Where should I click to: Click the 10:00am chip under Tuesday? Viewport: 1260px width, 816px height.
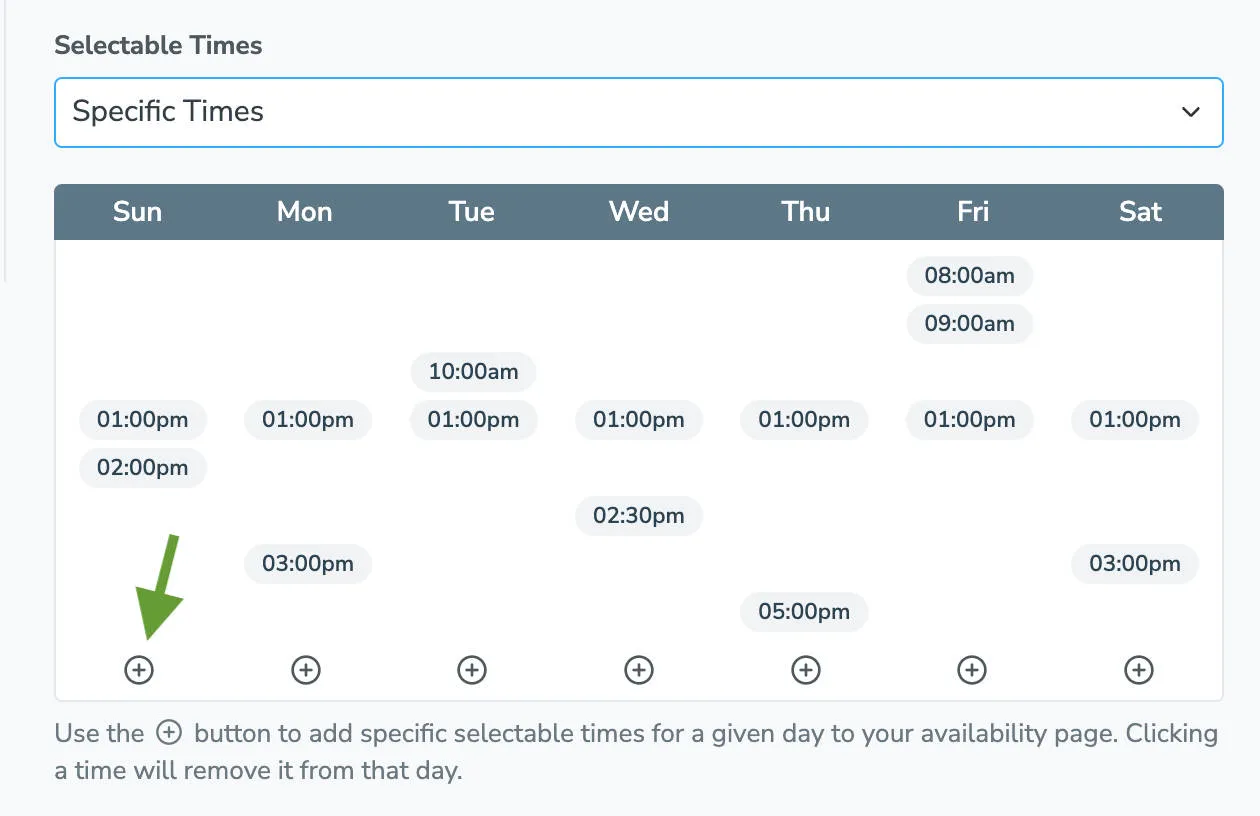473,371
